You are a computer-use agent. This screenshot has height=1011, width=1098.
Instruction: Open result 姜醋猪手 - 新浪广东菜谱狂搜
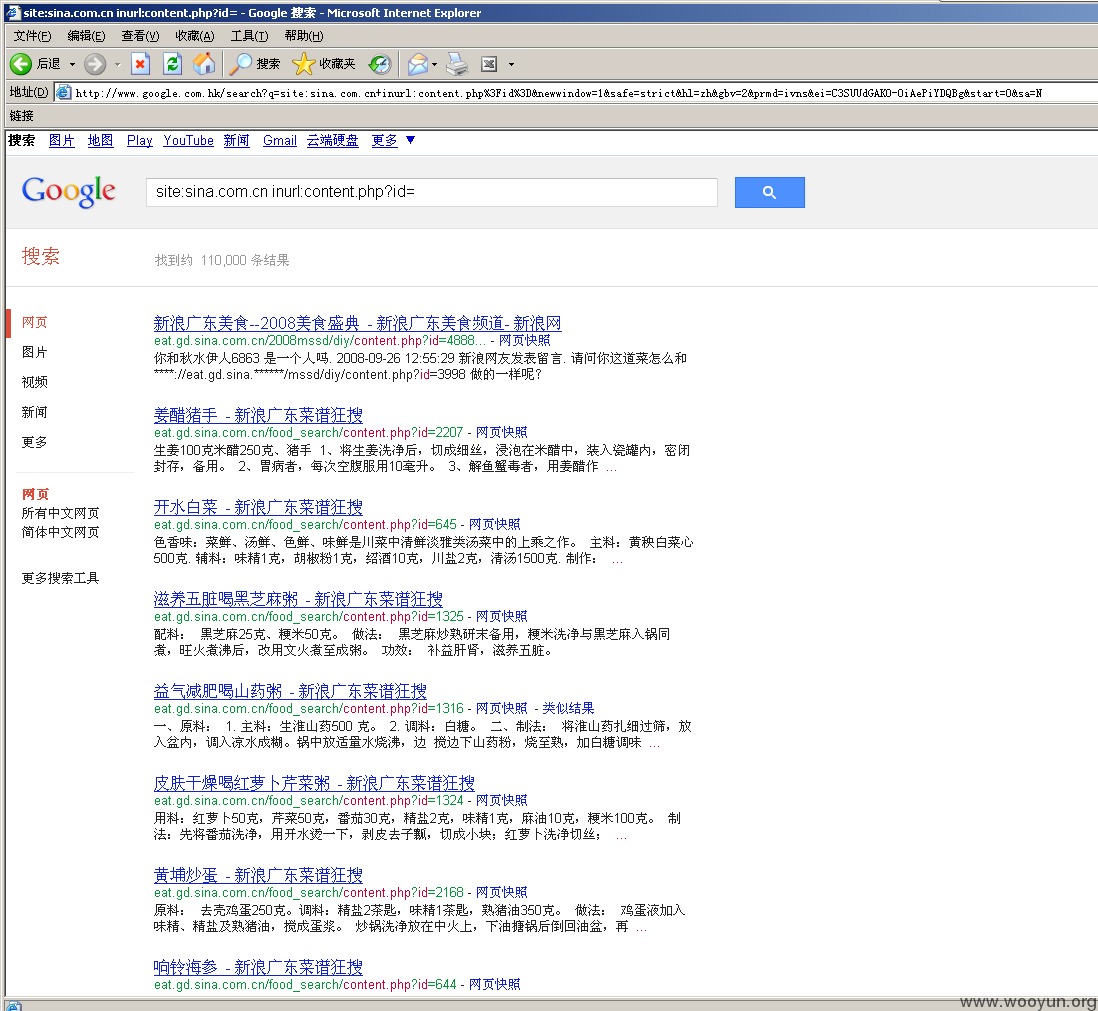[x=258, y=415]
